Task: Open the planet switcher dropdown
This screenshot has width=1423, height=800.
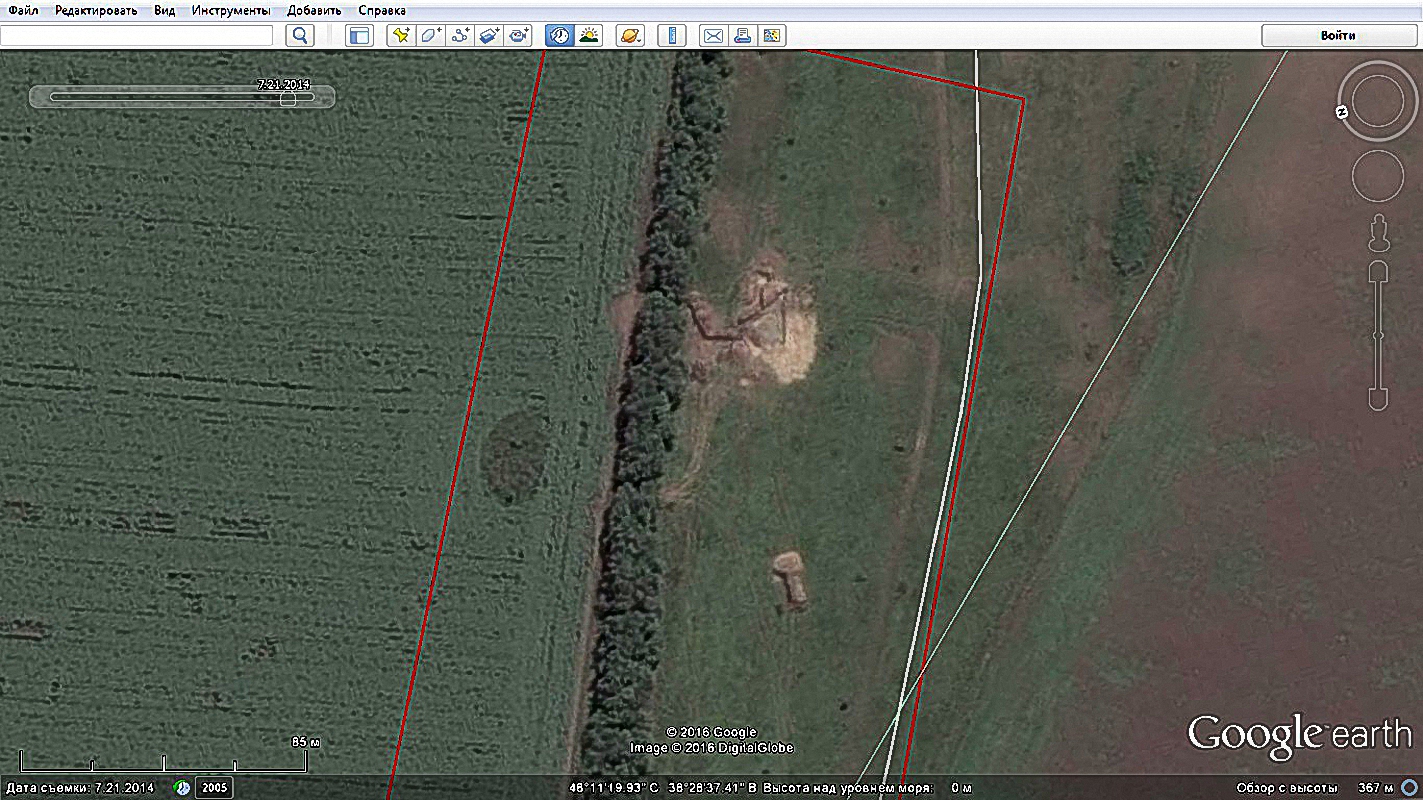Action: (x=631, y=36)
